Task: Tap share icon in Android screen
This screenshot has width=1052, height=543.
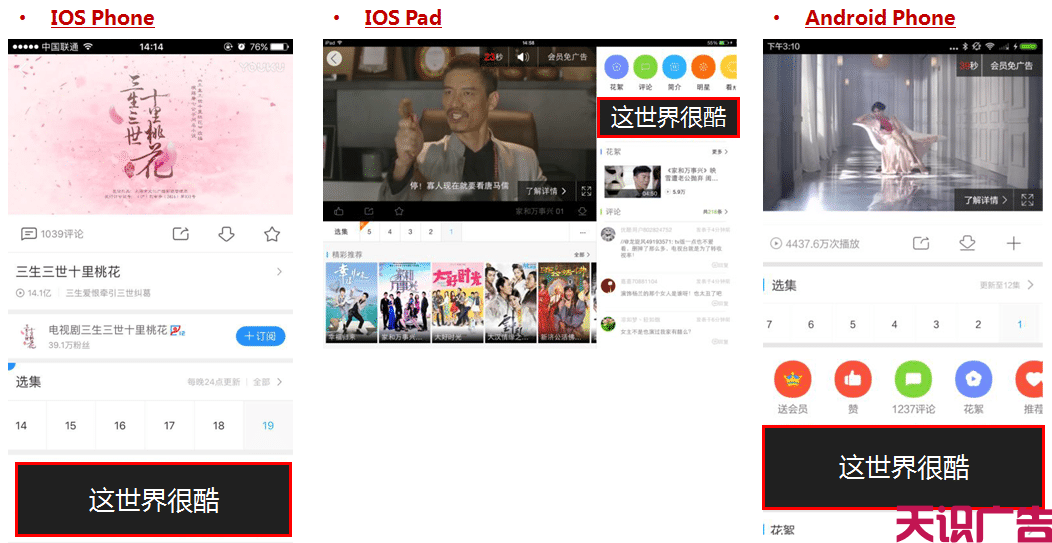Action: click(x=921, y=244)
